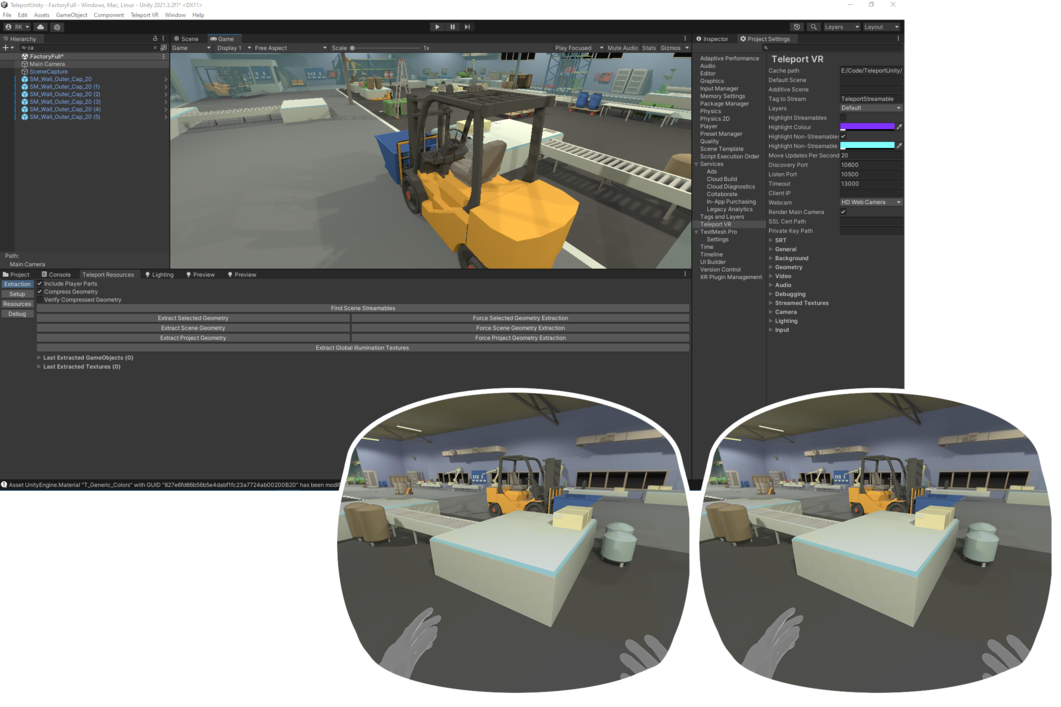Clear the Hierarchy search field

coord(154,48)
